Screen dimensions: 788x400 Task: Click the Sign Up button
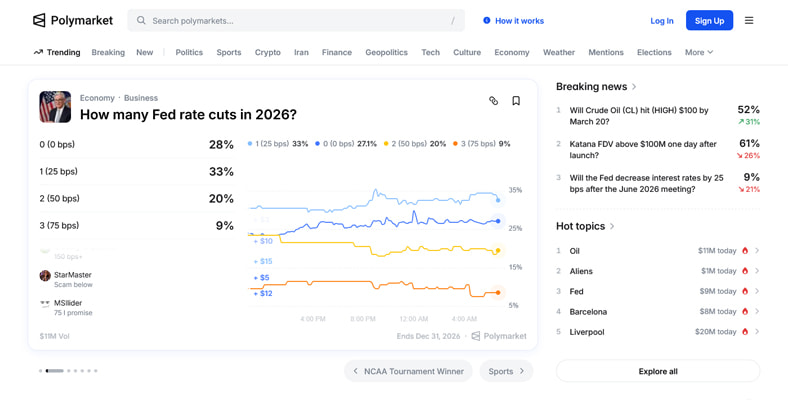pyautogui.click(x=709, y=20)
